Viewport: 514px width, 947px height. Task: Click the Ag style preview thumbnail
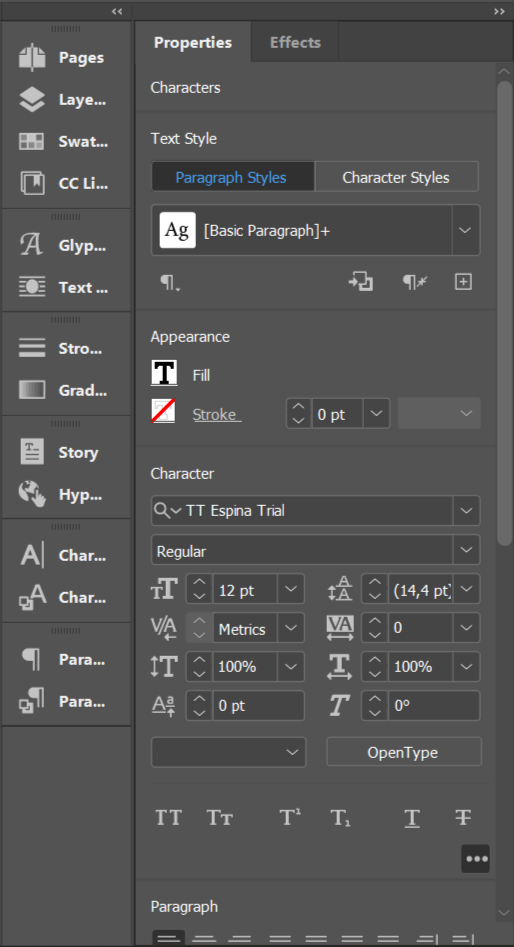click(x=178, y=230)
